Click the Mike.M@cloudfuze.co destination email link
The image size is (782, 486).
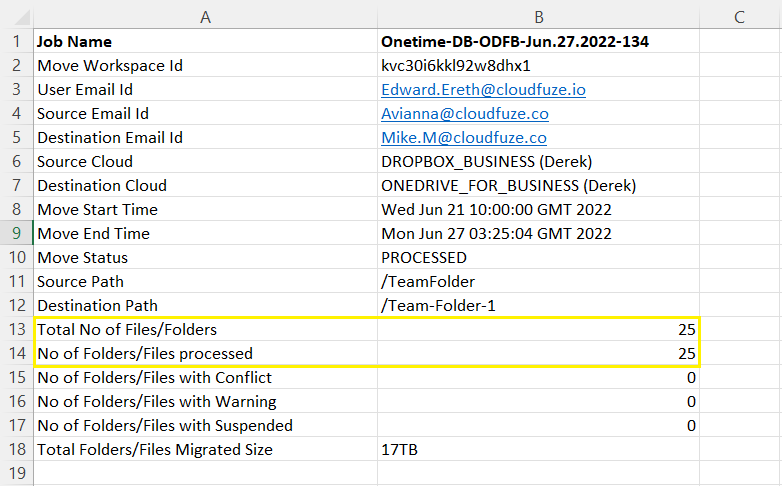(463, 138)
